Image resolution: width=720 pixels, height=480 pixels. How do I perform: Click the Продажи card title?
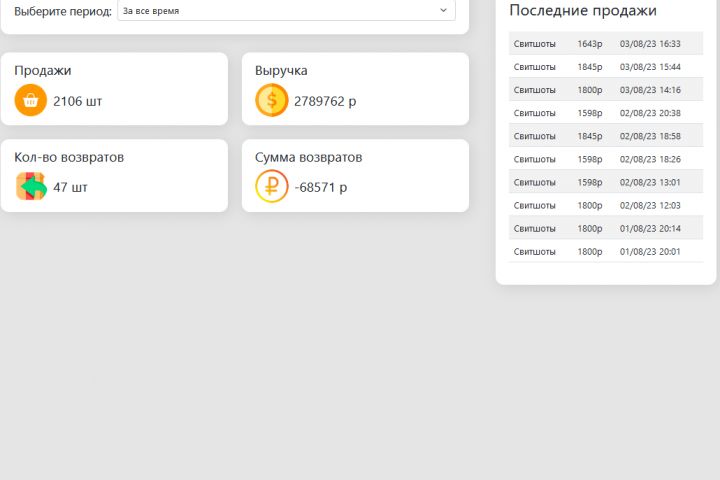tap(43, 71)
